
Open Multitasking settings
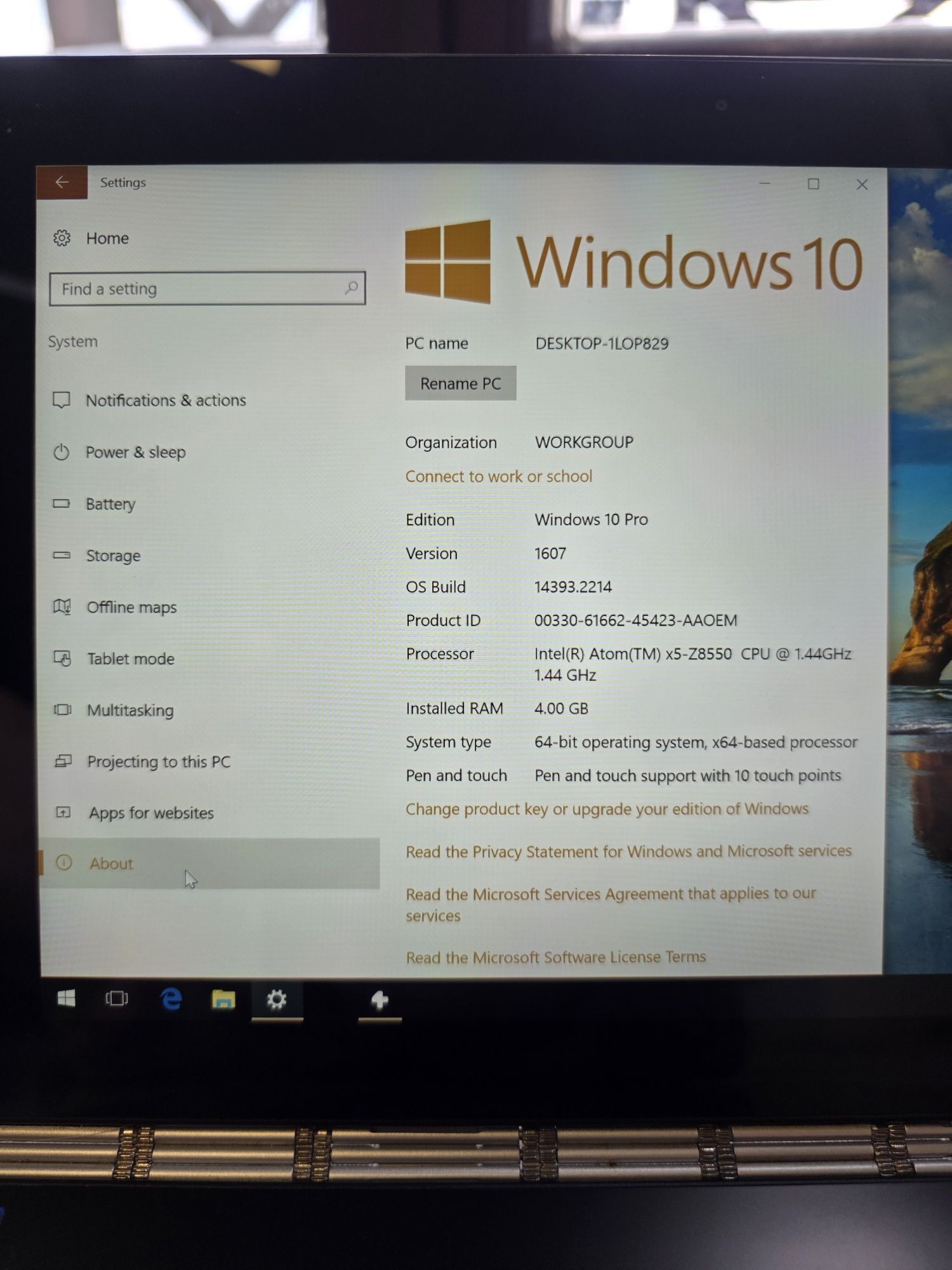tap(131, 710)
